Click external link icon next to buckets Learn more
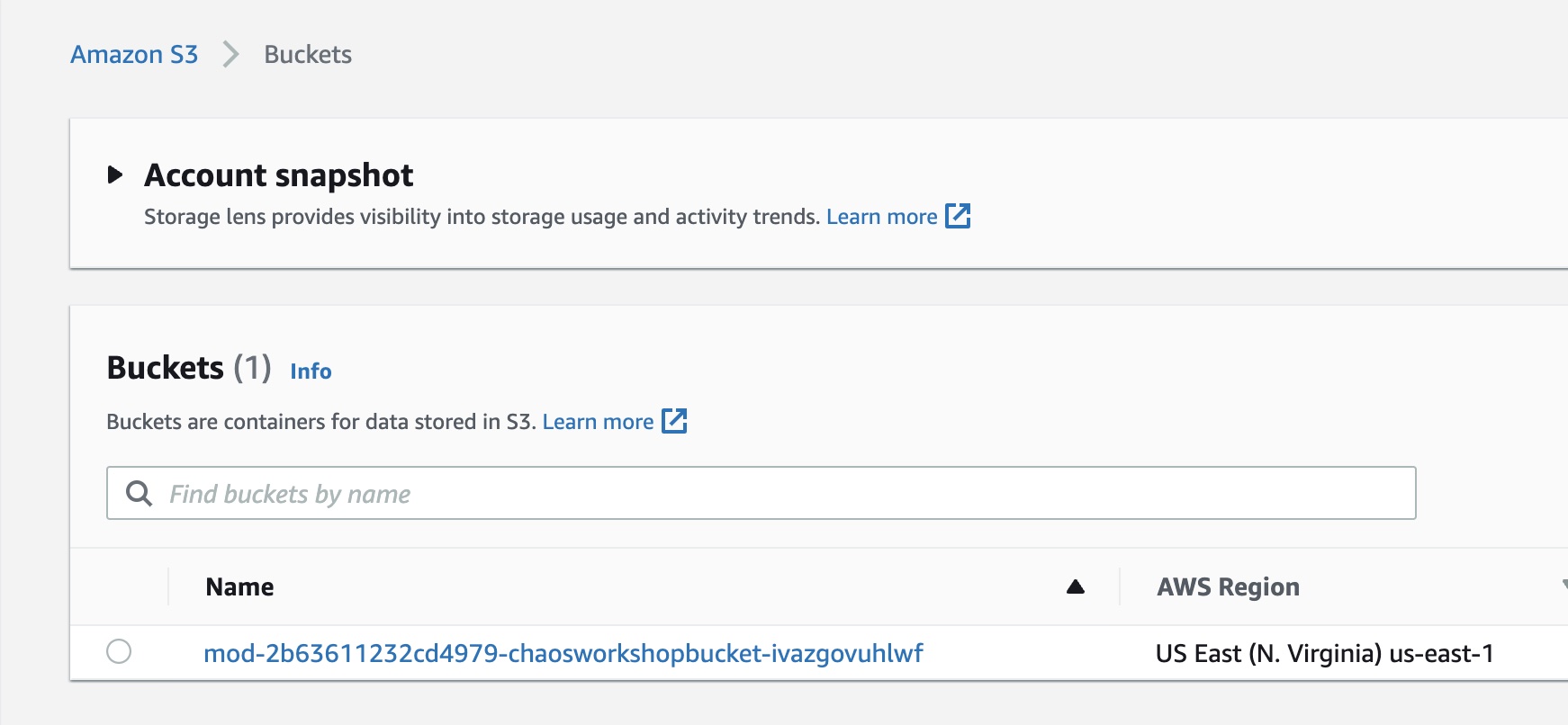 (x=674, y=421)
